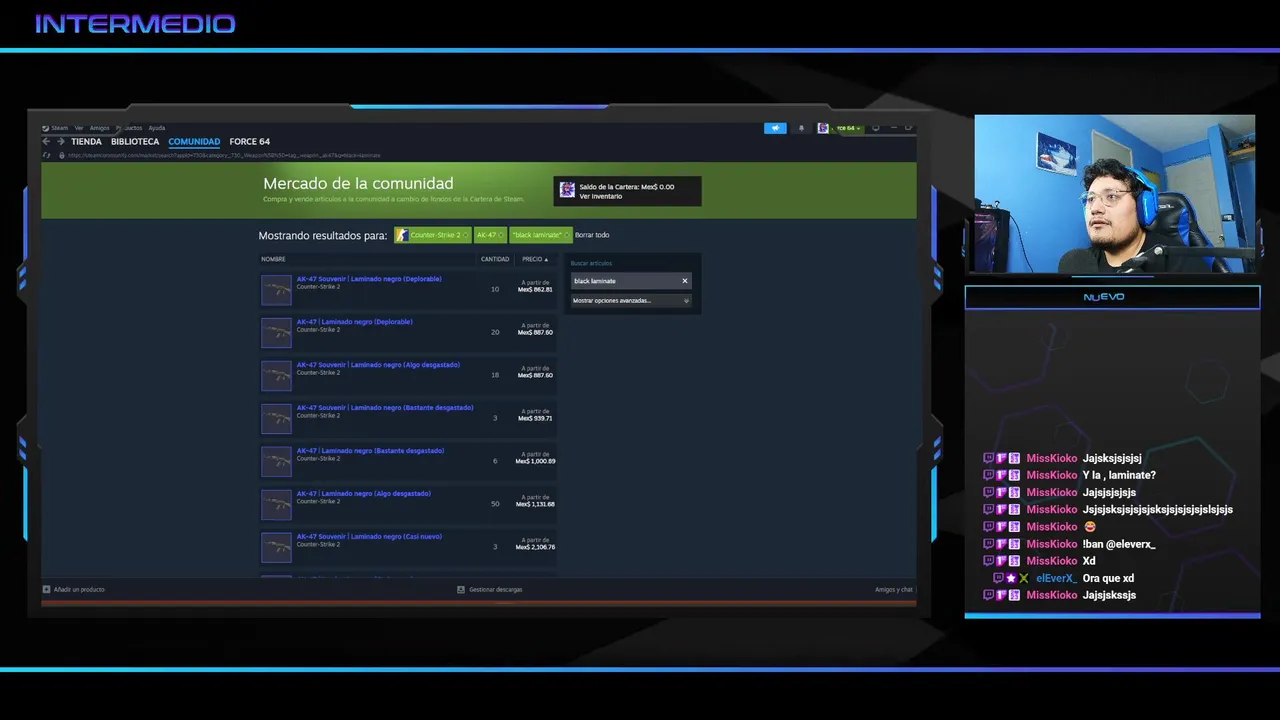Viewport: 1280px width, 720px height.
Task: Sort results by NOMBRE column
Action: pos(273,259)
